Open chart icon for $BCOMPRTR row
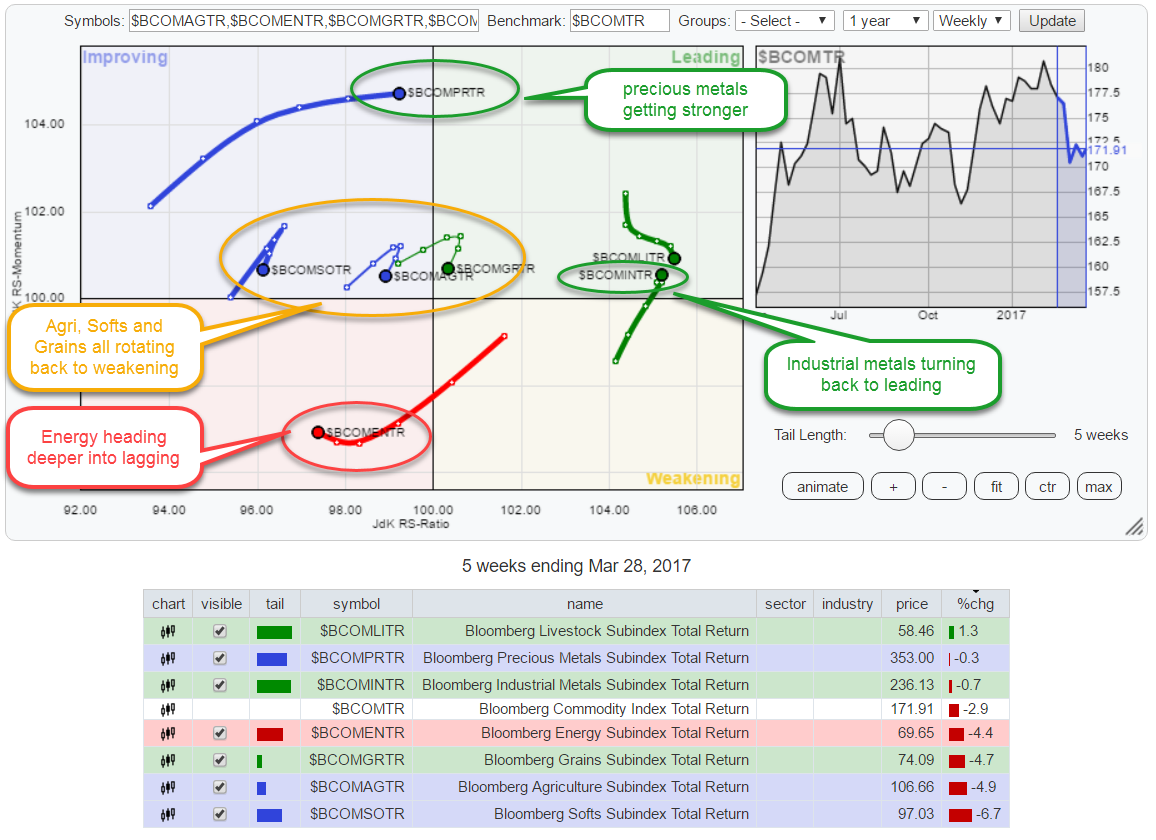The width and height of the screenshot is (1156, 840). pos(168,659)
